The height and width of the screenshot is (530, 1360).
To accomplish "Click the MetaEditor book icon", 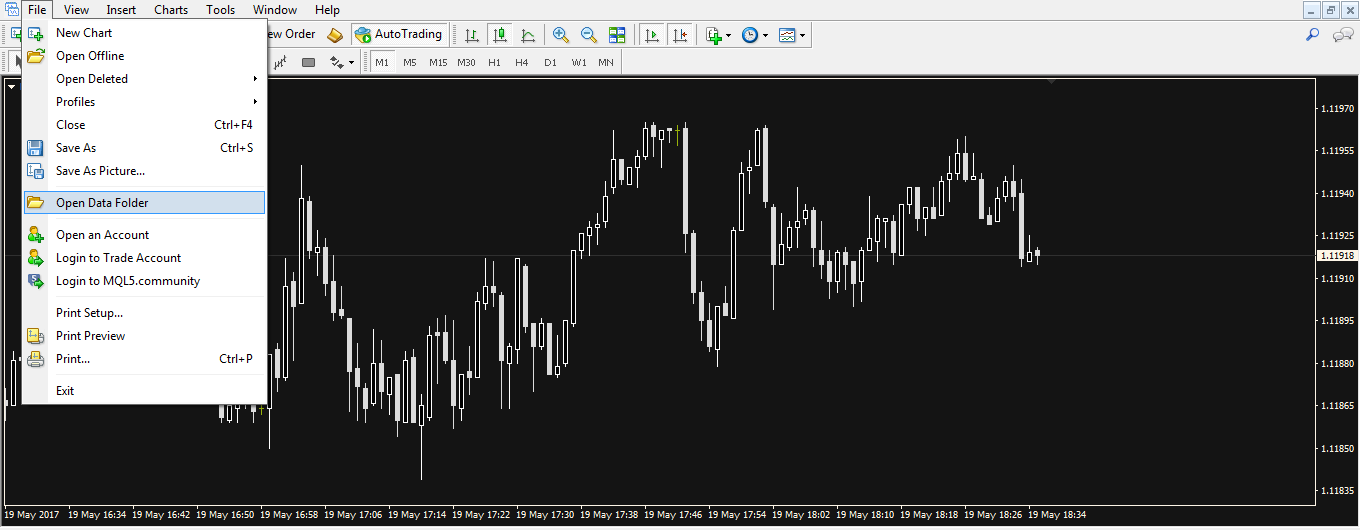I will coord(335,35).
